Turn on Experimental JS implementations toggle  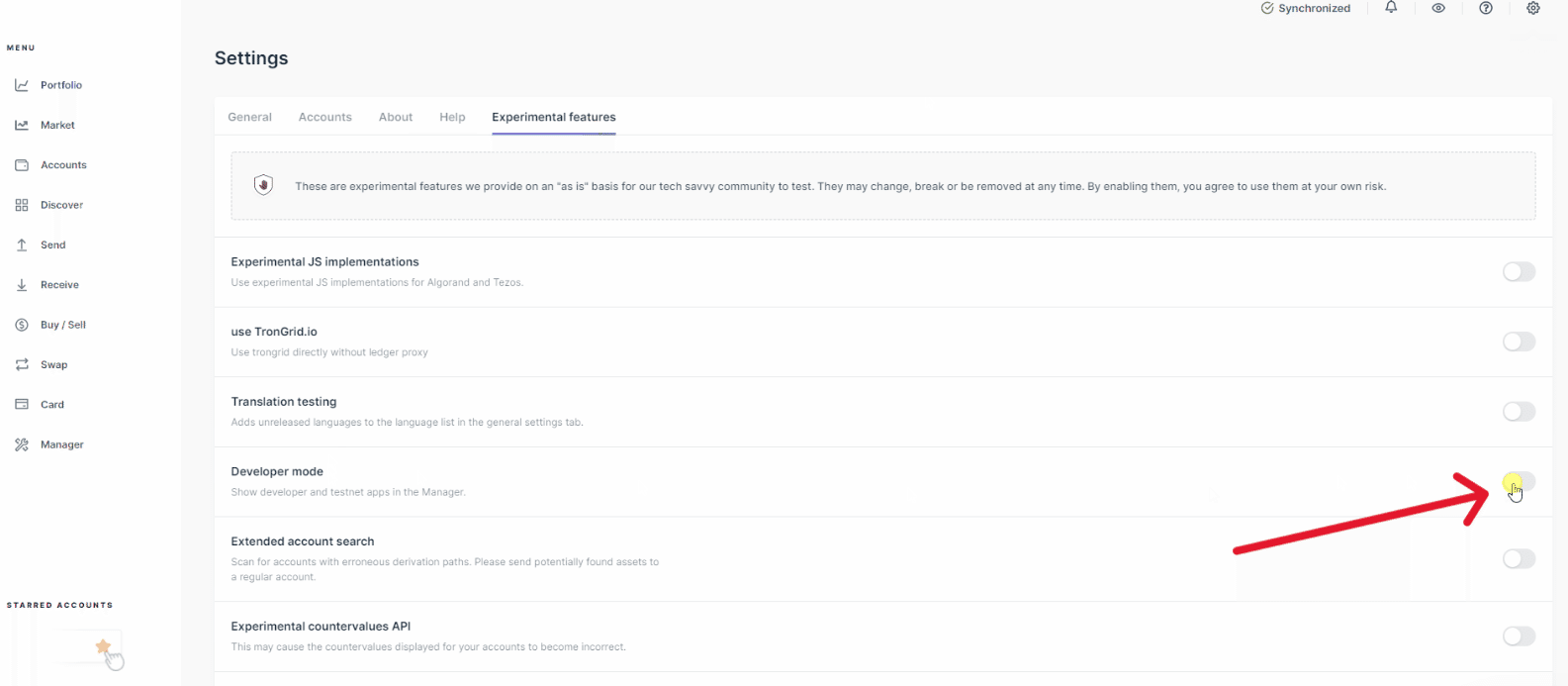1519,272
